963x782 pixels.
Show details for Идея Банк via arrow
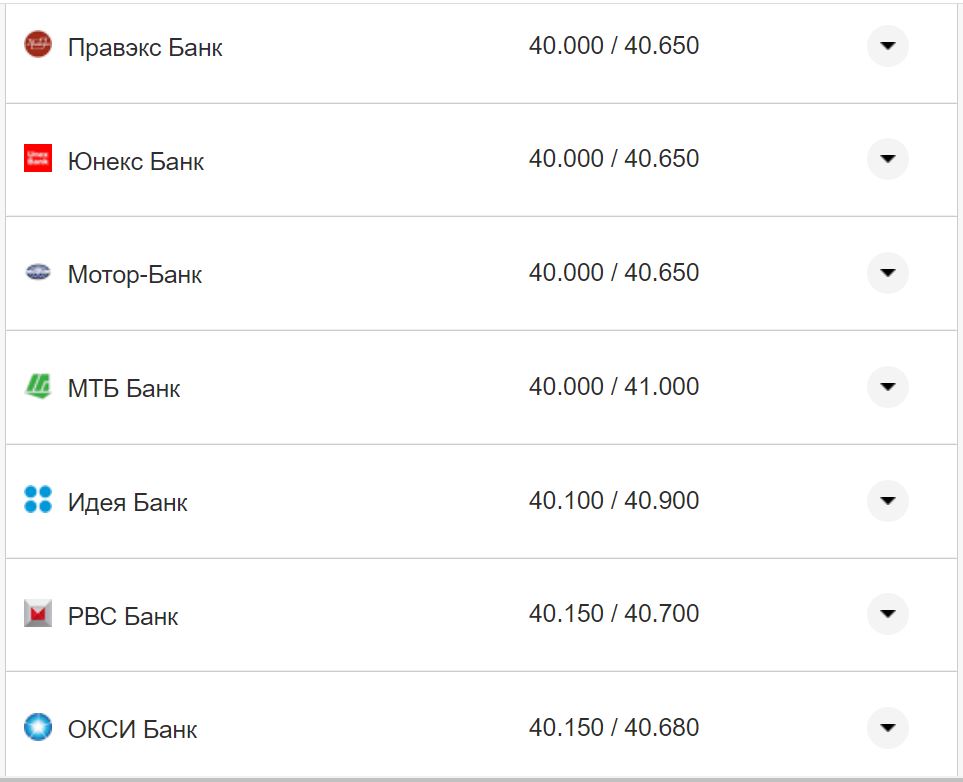click(887, 500)
